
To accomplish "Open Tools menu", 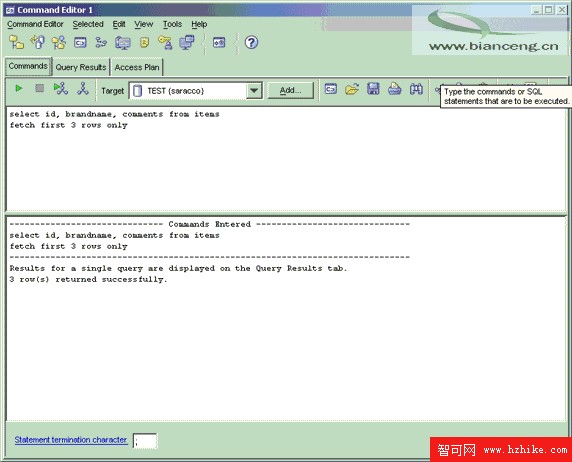I will coord(172,24).
